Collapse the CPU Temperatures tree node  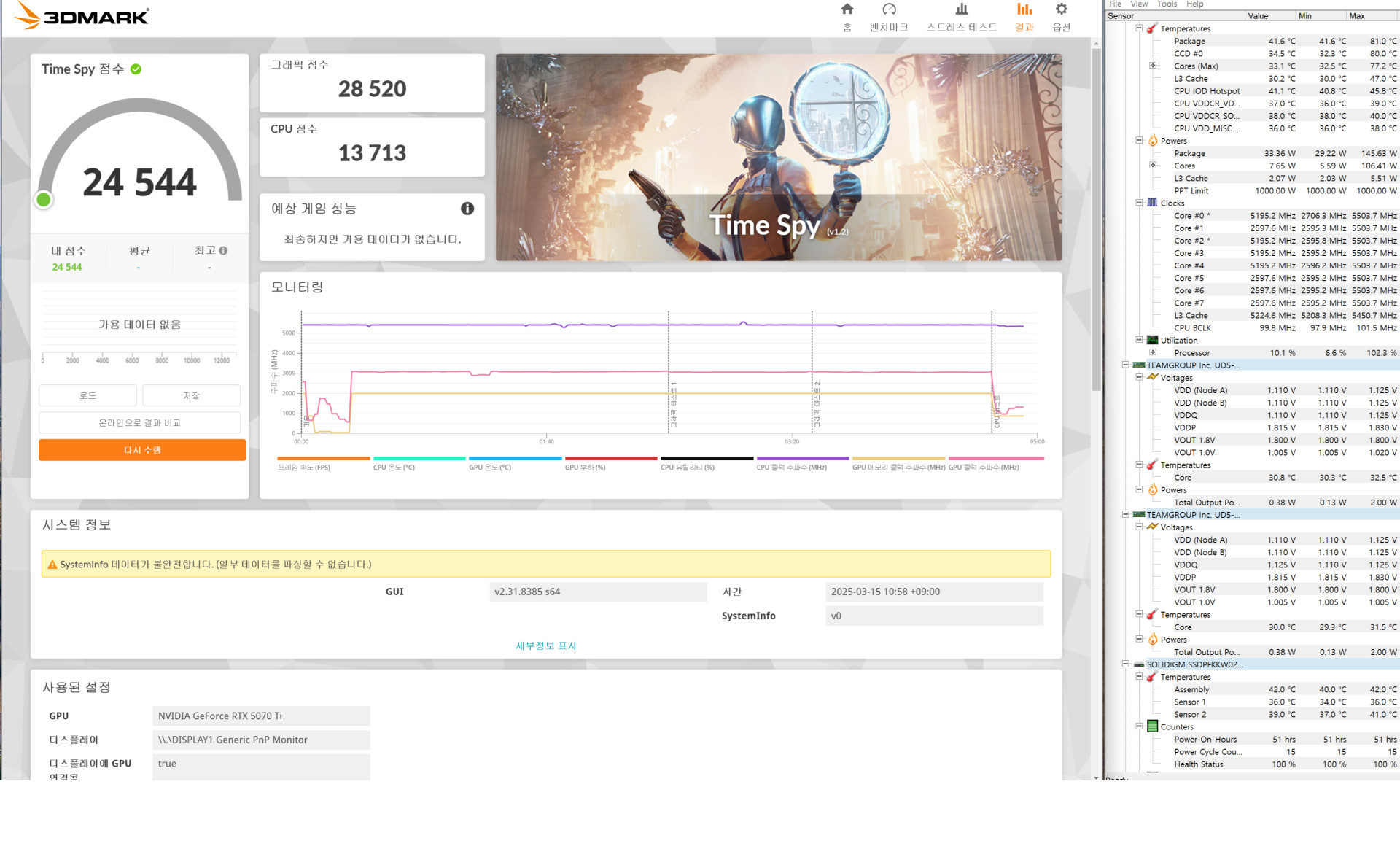[1139, 28]
